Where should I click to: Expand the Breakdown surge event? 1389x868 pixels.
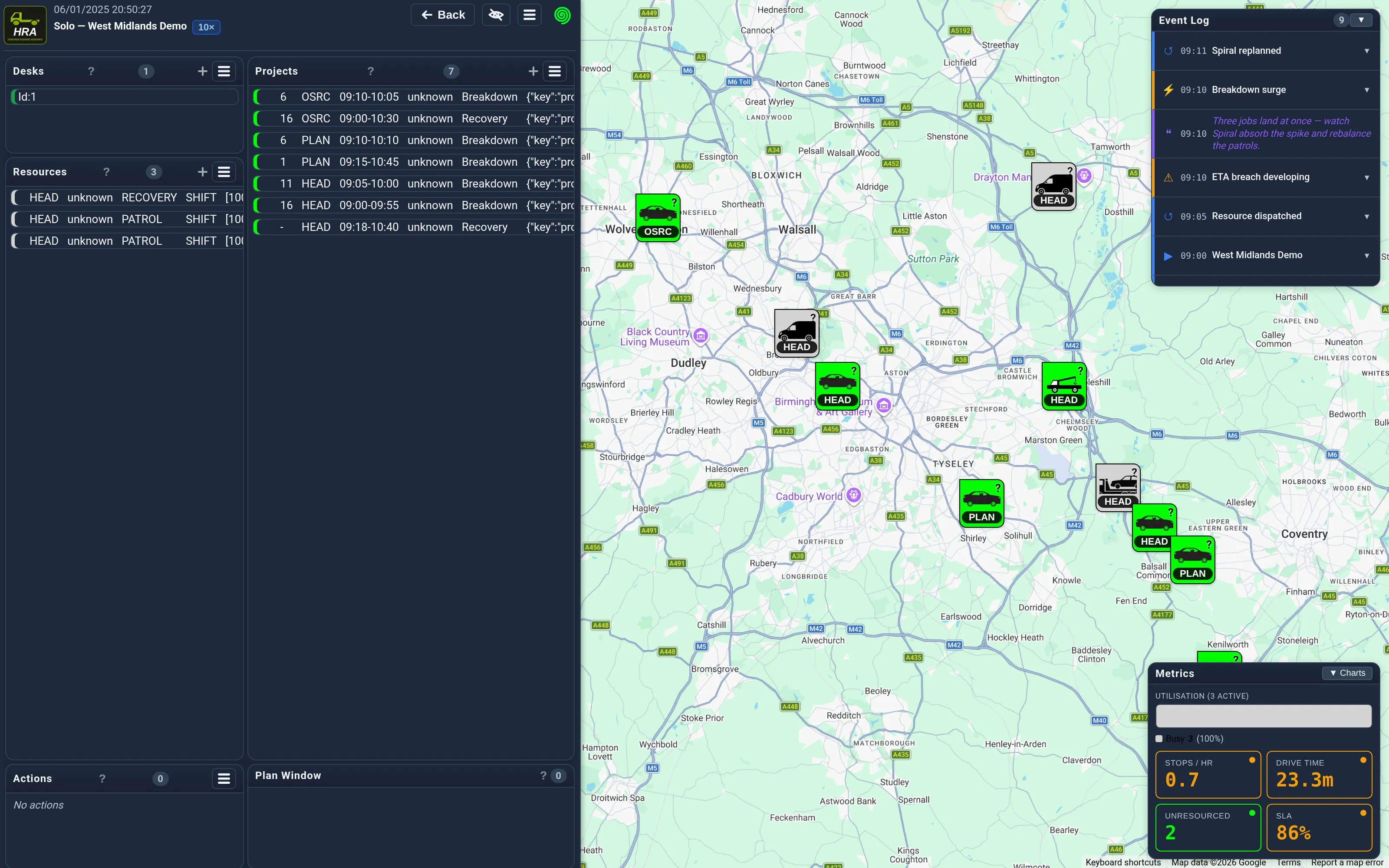(1366, 90)
